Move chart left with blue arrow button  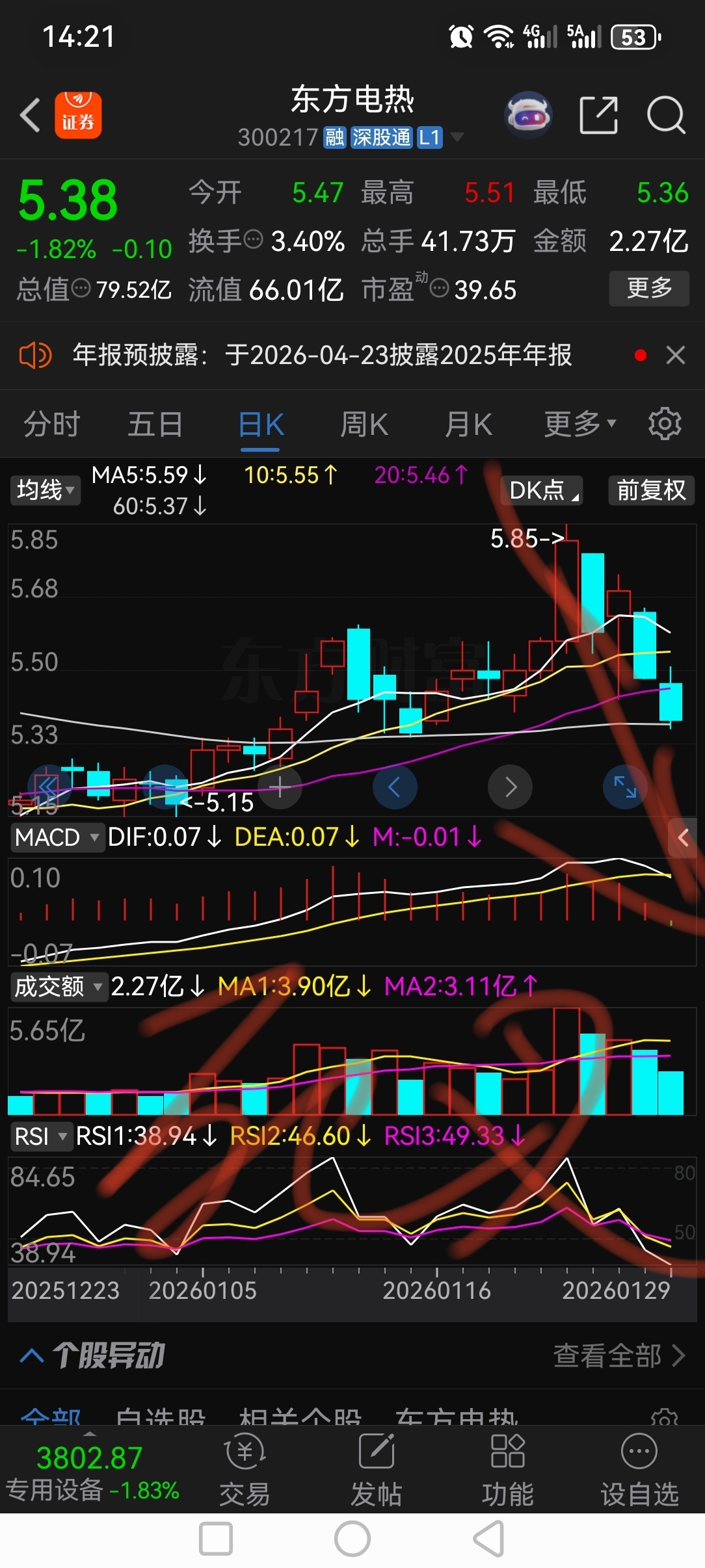tap(394, 787)
